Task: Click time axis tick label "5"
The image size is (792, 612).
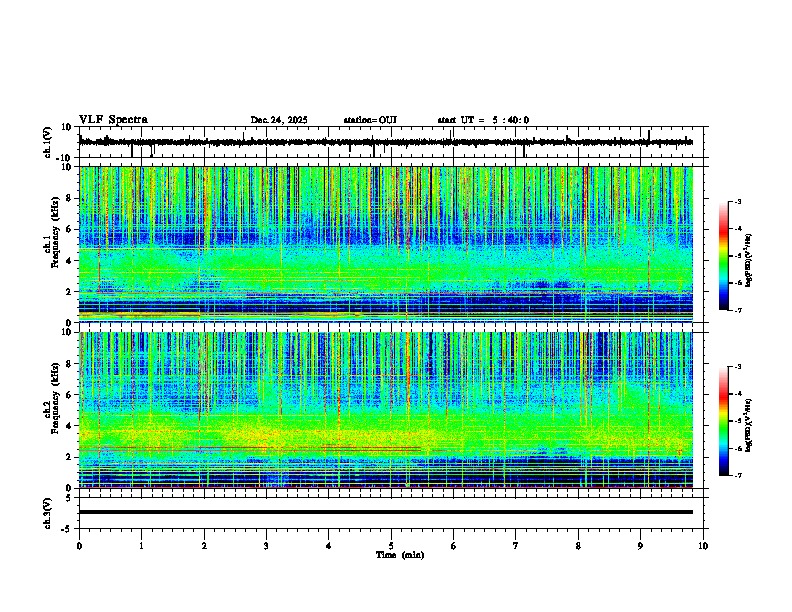Action: click(391, 546)
